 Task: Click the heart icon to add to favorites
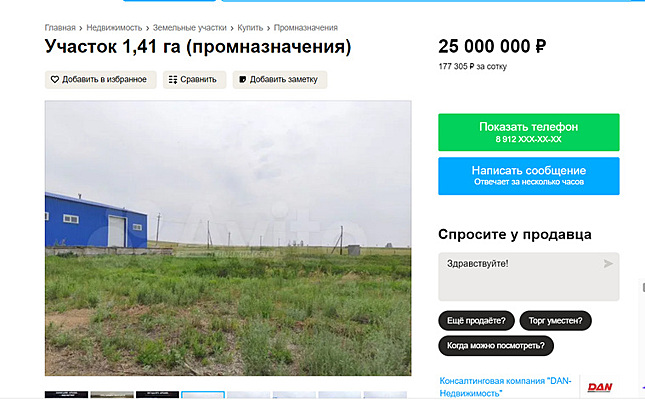click(55, 79)
